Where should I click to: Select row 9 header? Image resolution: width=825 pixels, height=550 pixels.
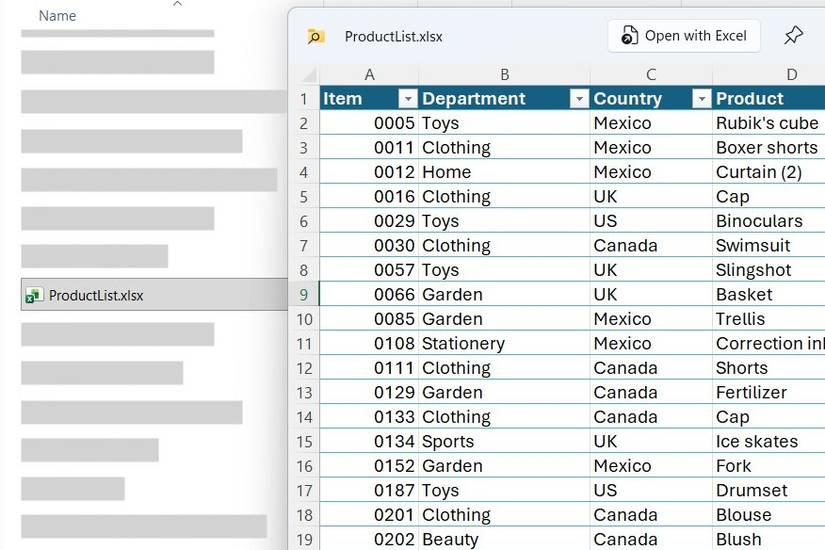click(304, 294)
